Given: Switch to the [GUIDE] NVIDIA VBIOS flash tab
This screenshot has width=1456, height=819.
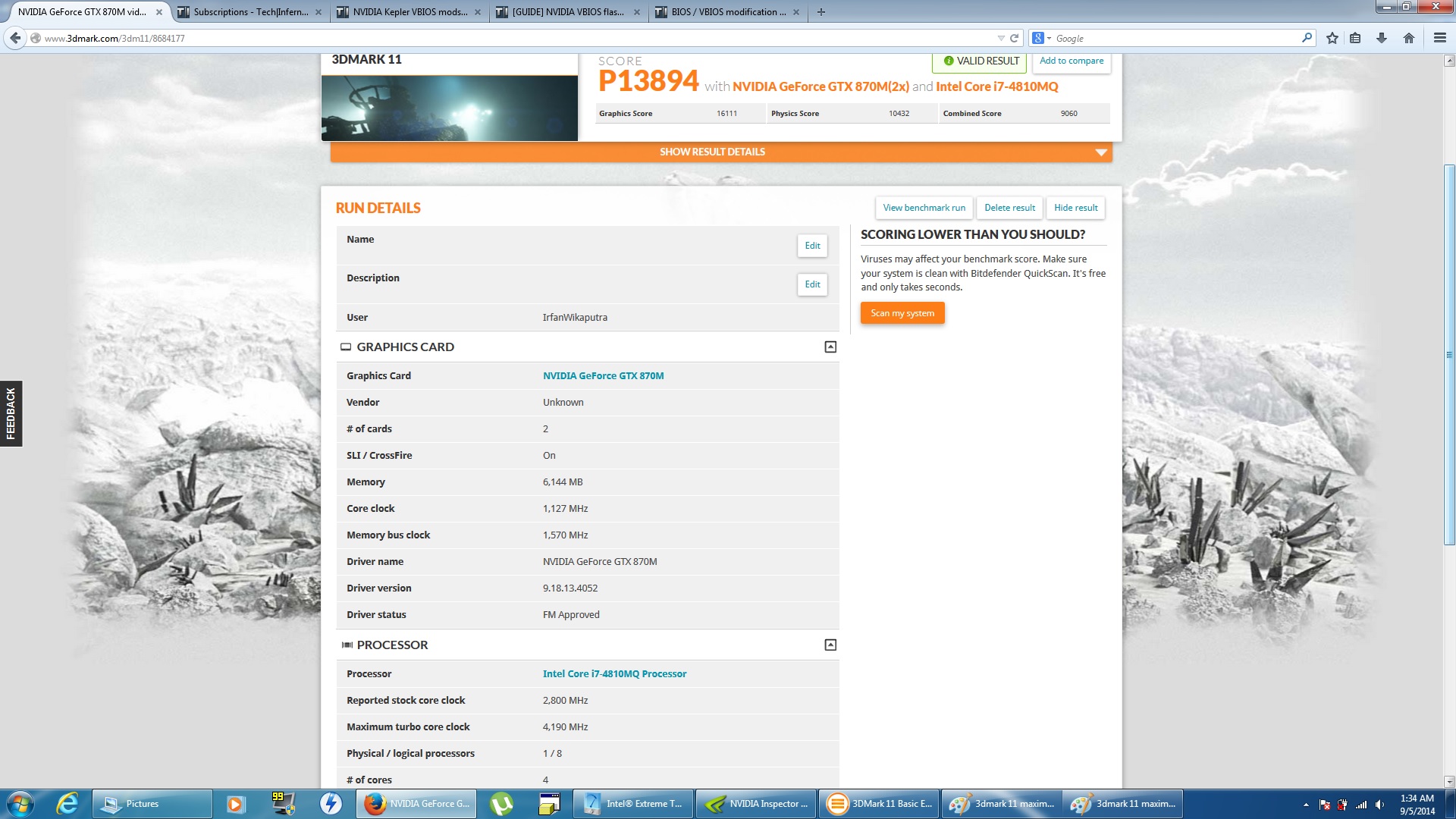Looking at the screenshot, I should point(569,12).
